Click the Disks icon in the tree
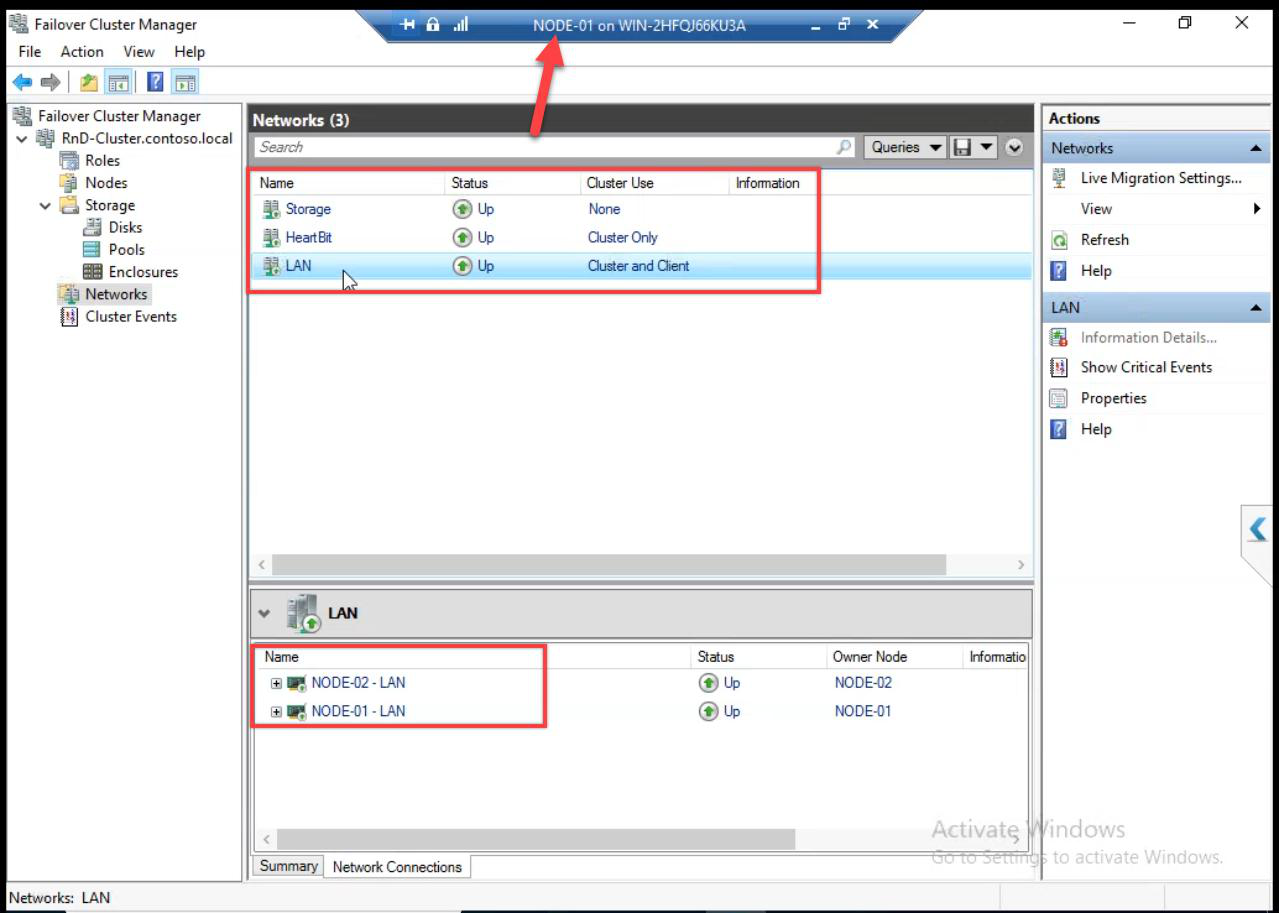The height and width of the screenshot is (913, 1279). (x=92, y=227)
